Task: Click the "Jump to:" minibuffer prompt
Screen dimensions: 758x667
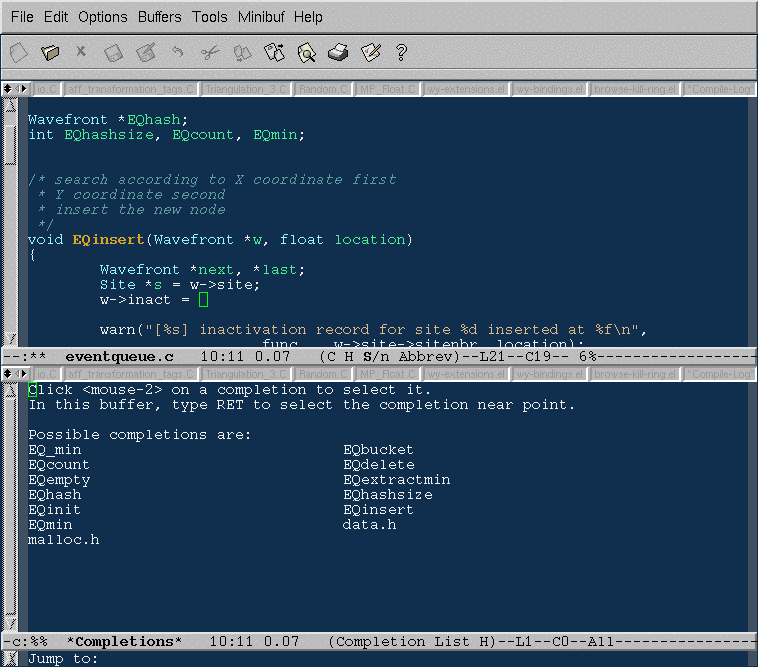Action: (x=62, y=658)
